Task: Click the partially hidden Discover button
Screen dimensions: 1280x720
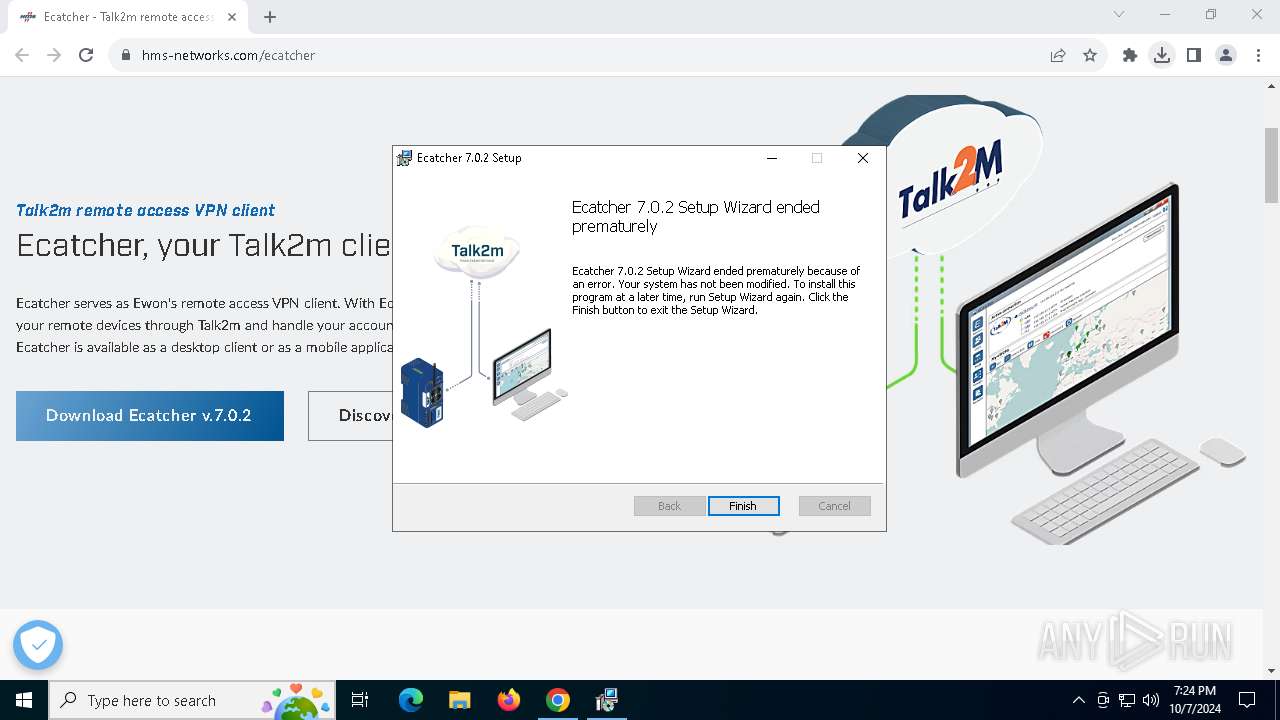Action: click(x=350, y=416)
